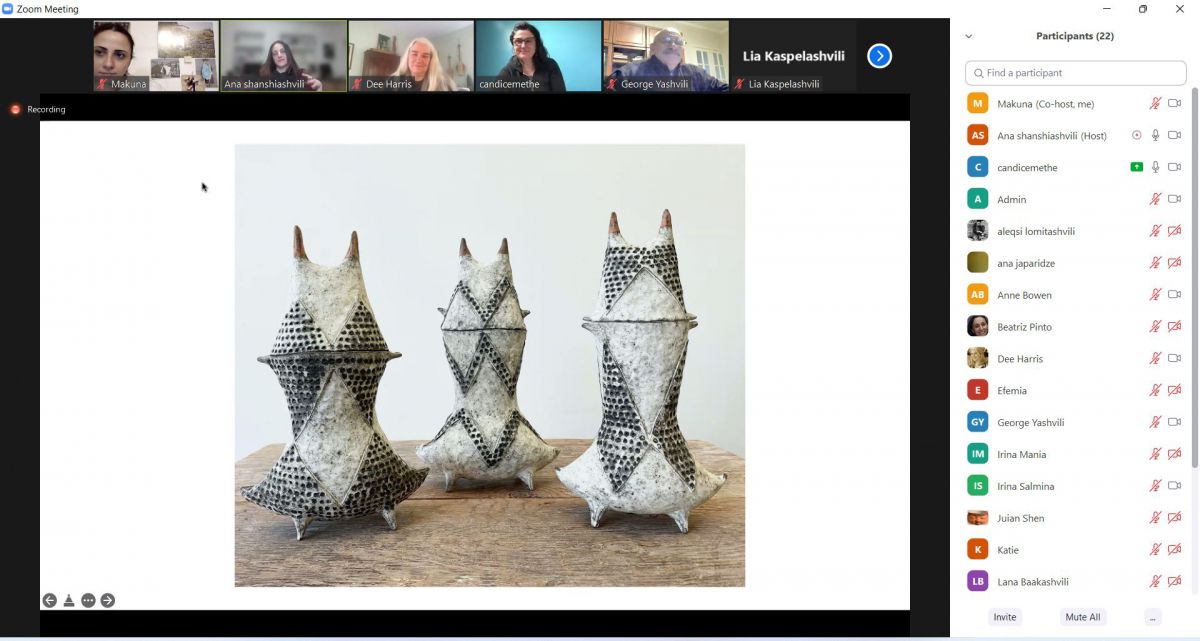
Task: Click the Find a participant search box
Action: coord(1075,73)
